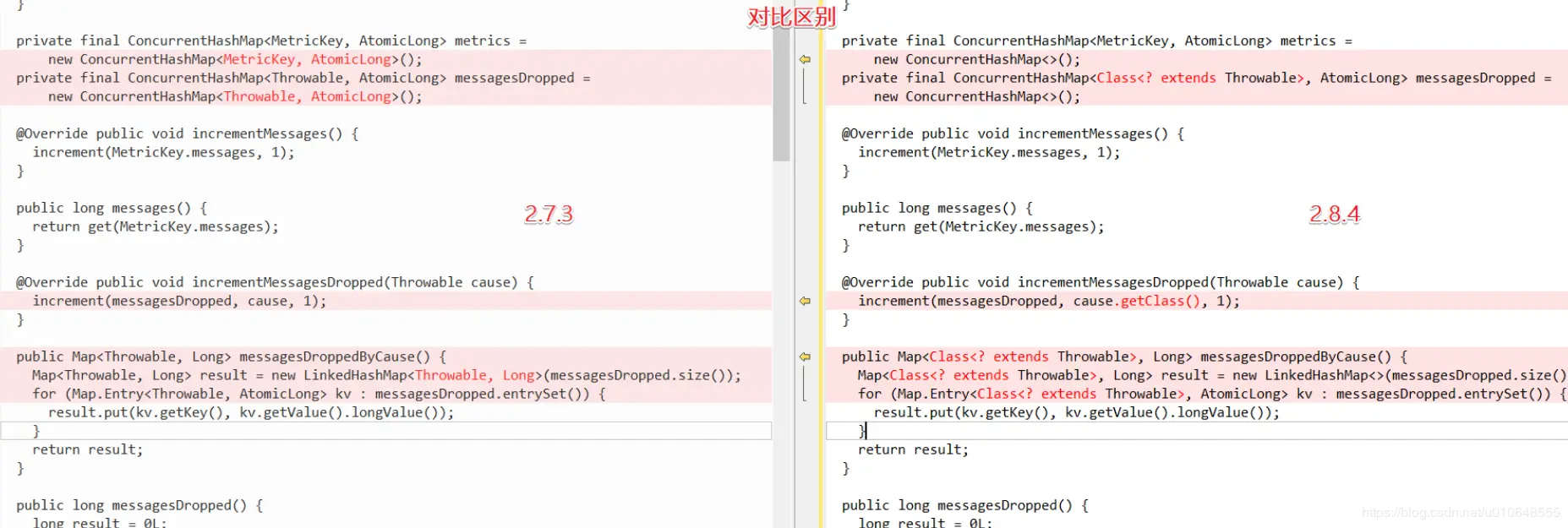Click the left pane 'incrementMessagesDropped(Throwable cause)' line
Screen dimensions: 1568x528
[276, 282]
